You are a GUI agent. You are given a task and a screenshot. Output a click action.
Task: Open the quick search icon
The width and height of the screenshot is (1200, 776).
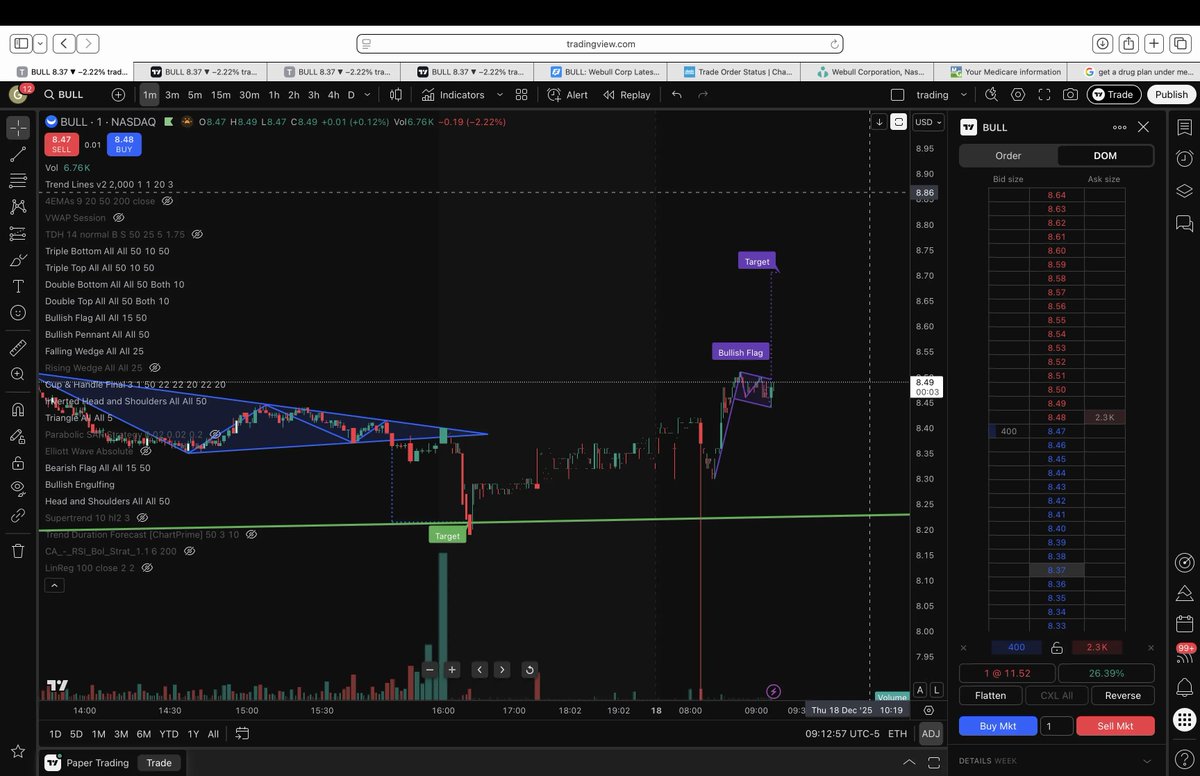(991, 95)
